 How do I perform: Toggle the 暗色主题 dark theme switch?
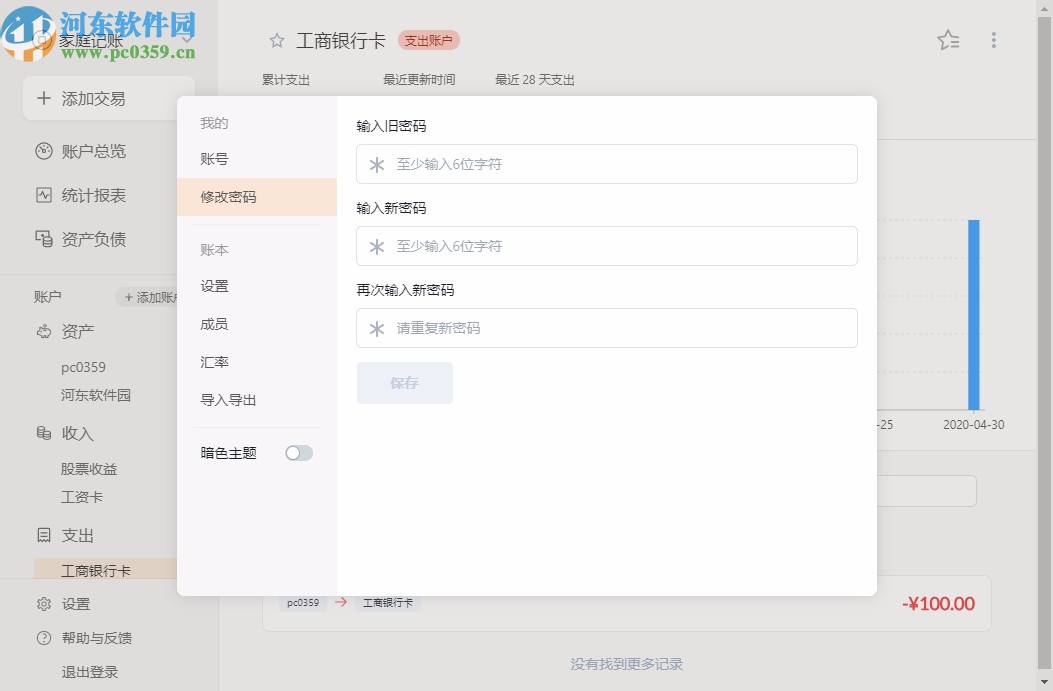click(x=298, y=453)
